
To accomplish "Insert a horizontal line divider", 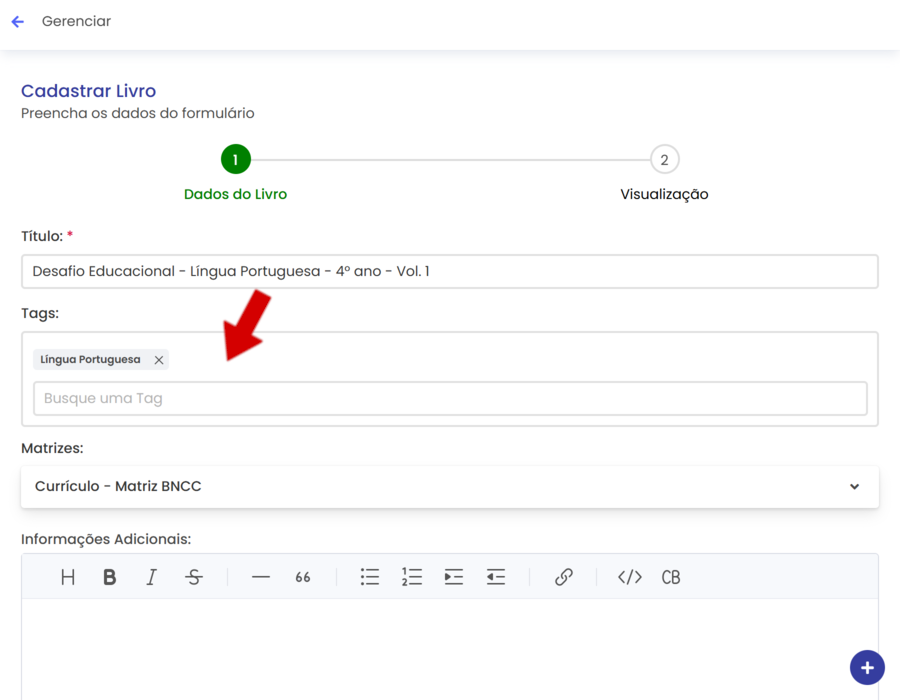I will pyautogui.click(x=261, y=577).
